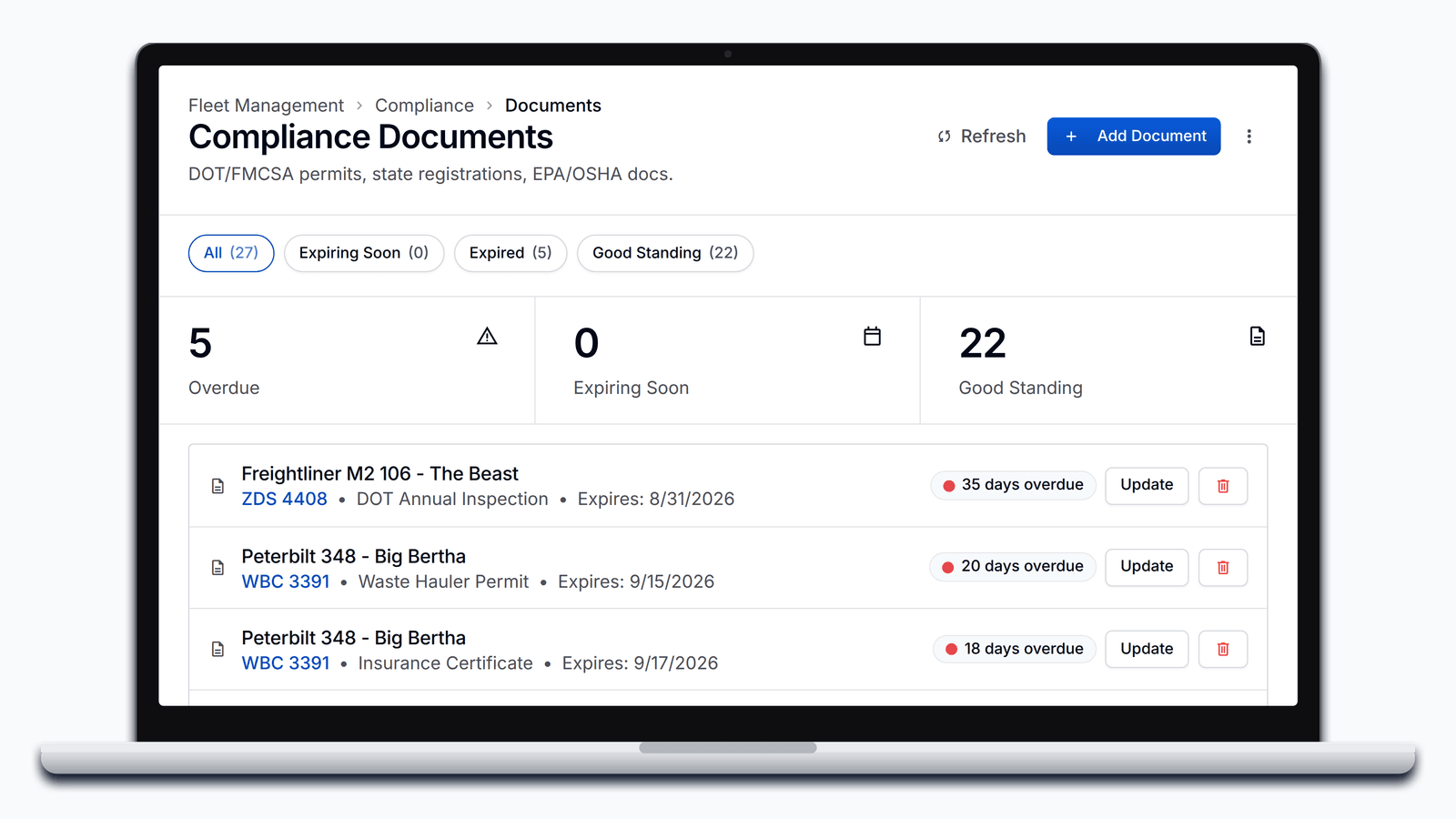Delete the Insurance Certificate document
Screen dimensions: 1456x819
[1223, 650]
